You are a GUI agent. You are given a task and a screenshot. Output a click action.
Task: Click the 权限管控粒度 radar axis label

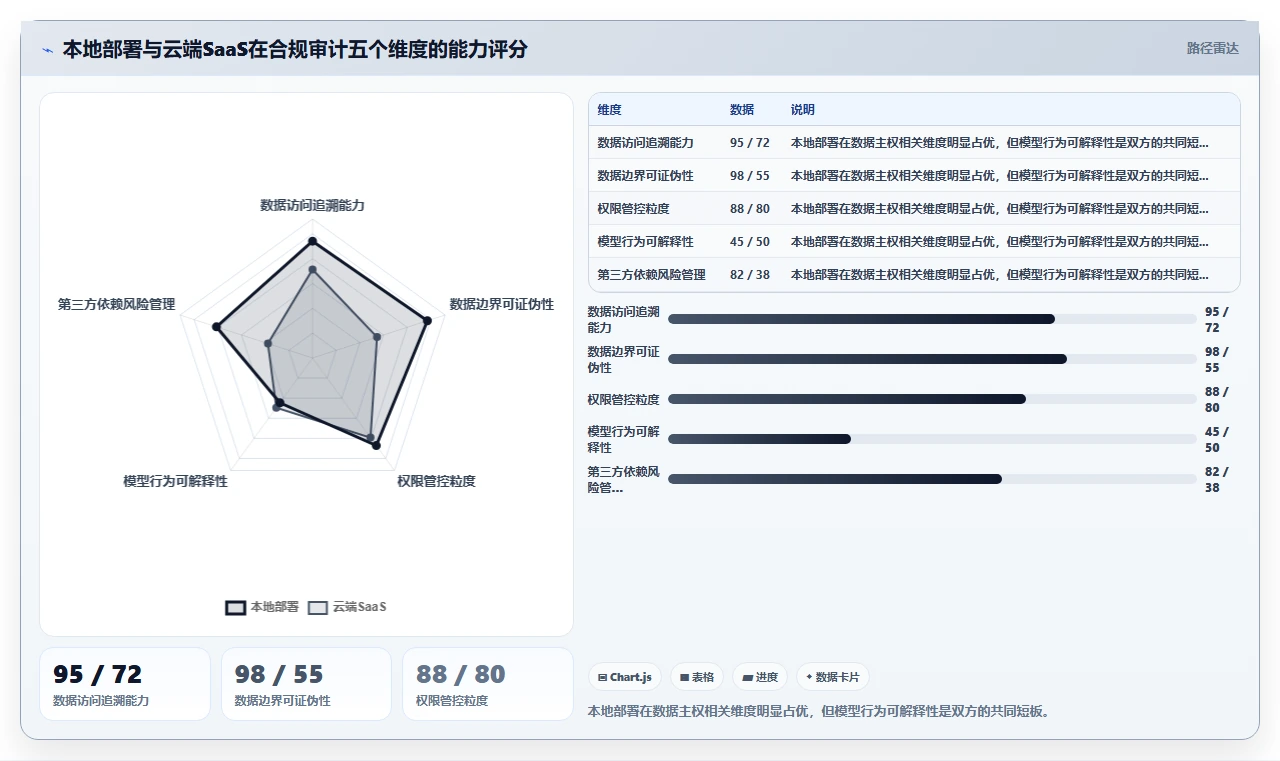point(436,481)
